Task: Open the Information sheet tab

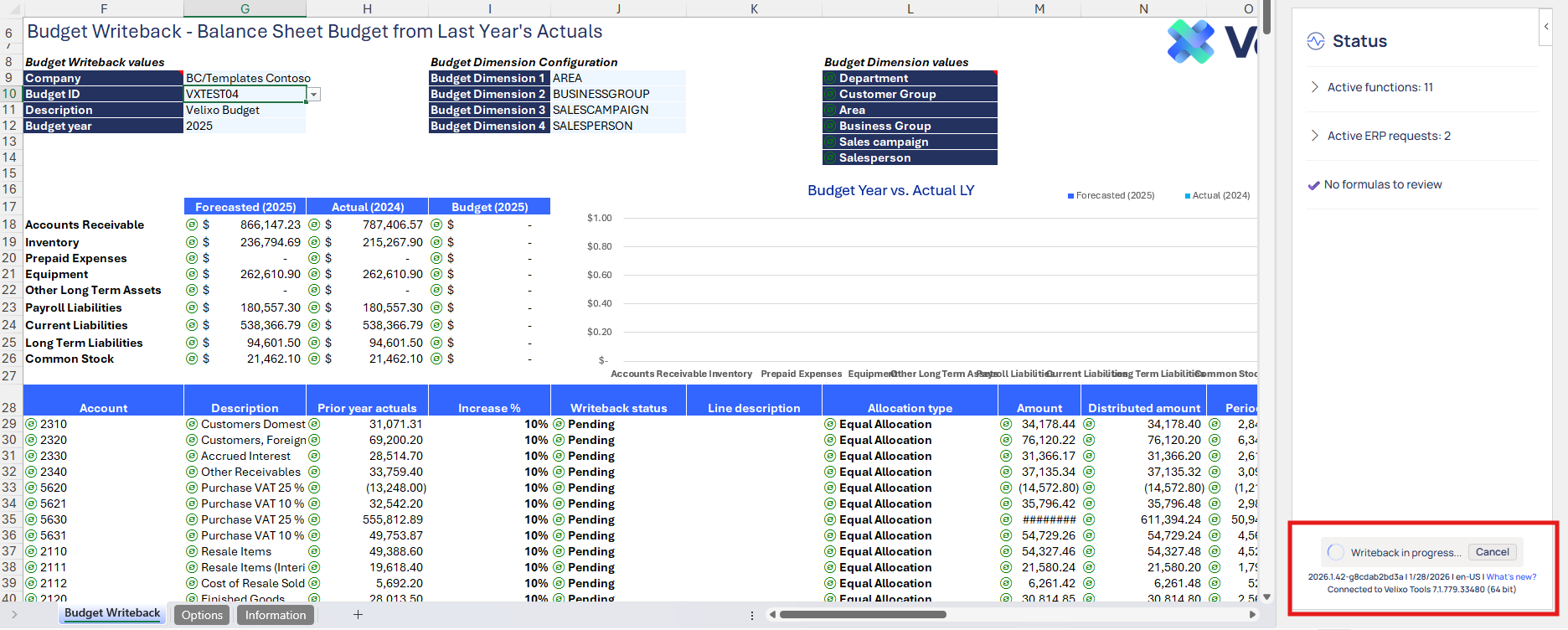Action: tap(276, 615)
